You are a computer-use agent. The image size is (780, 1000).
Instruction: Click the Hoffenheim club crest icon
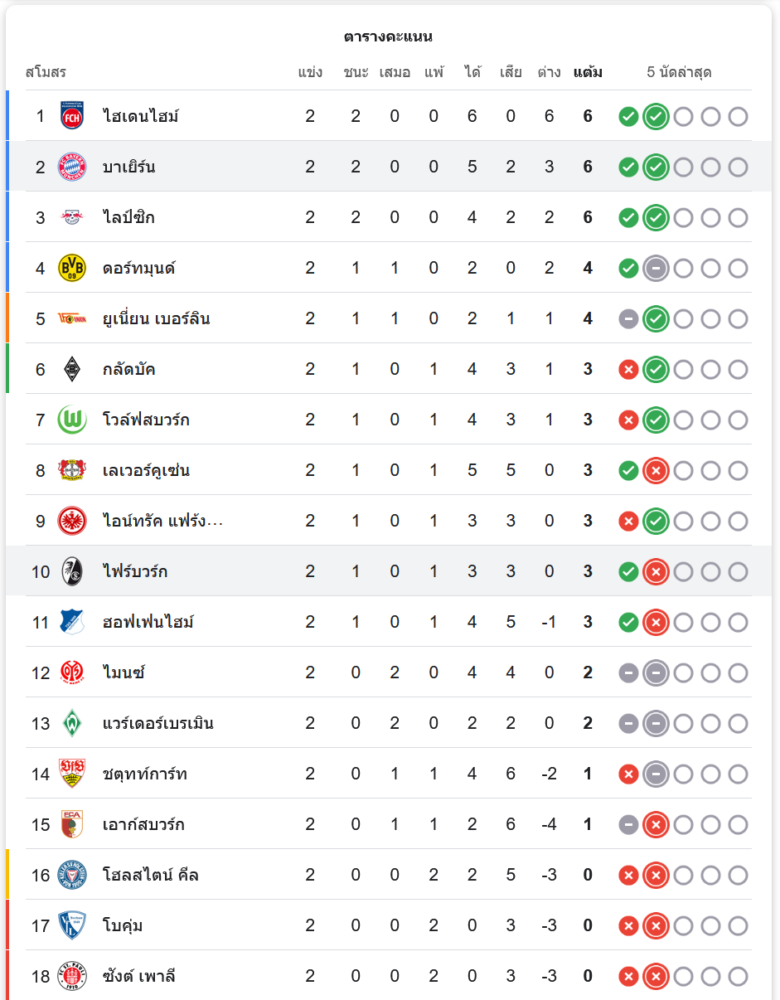pos(71,622)
